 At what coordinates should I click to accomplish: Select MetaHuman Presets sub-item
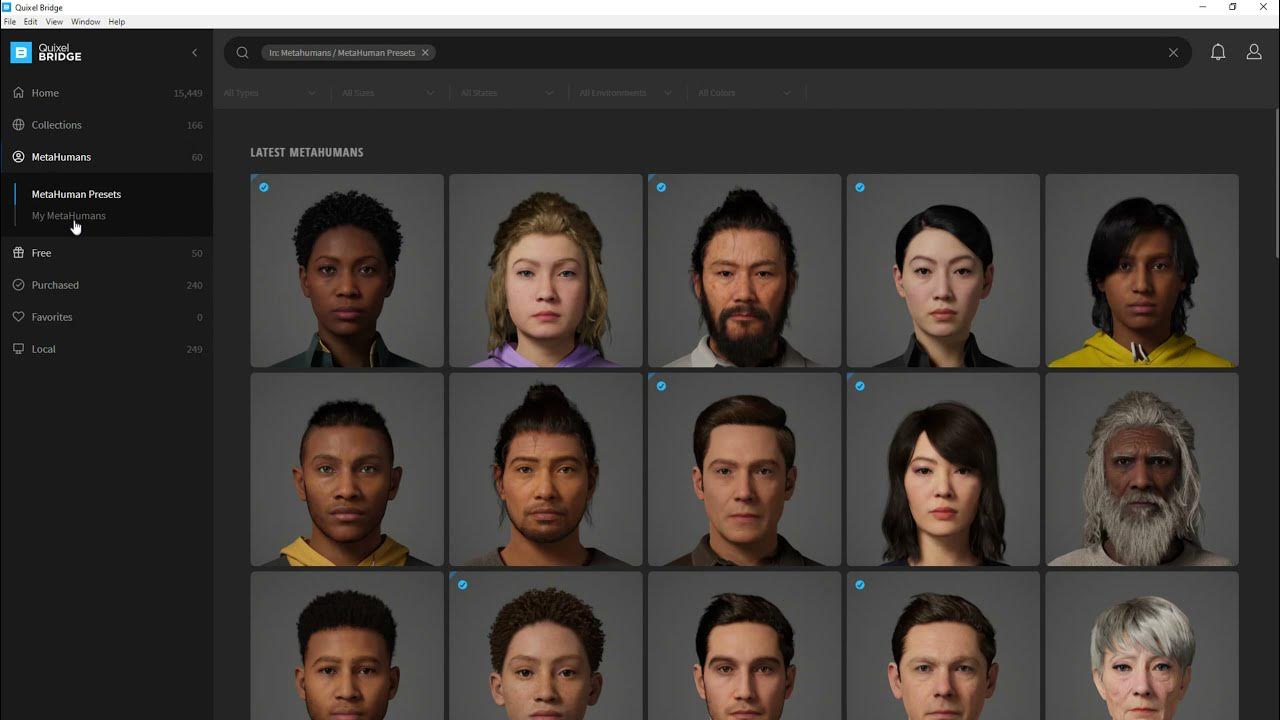pyautogui.click(x=76, y=194)
